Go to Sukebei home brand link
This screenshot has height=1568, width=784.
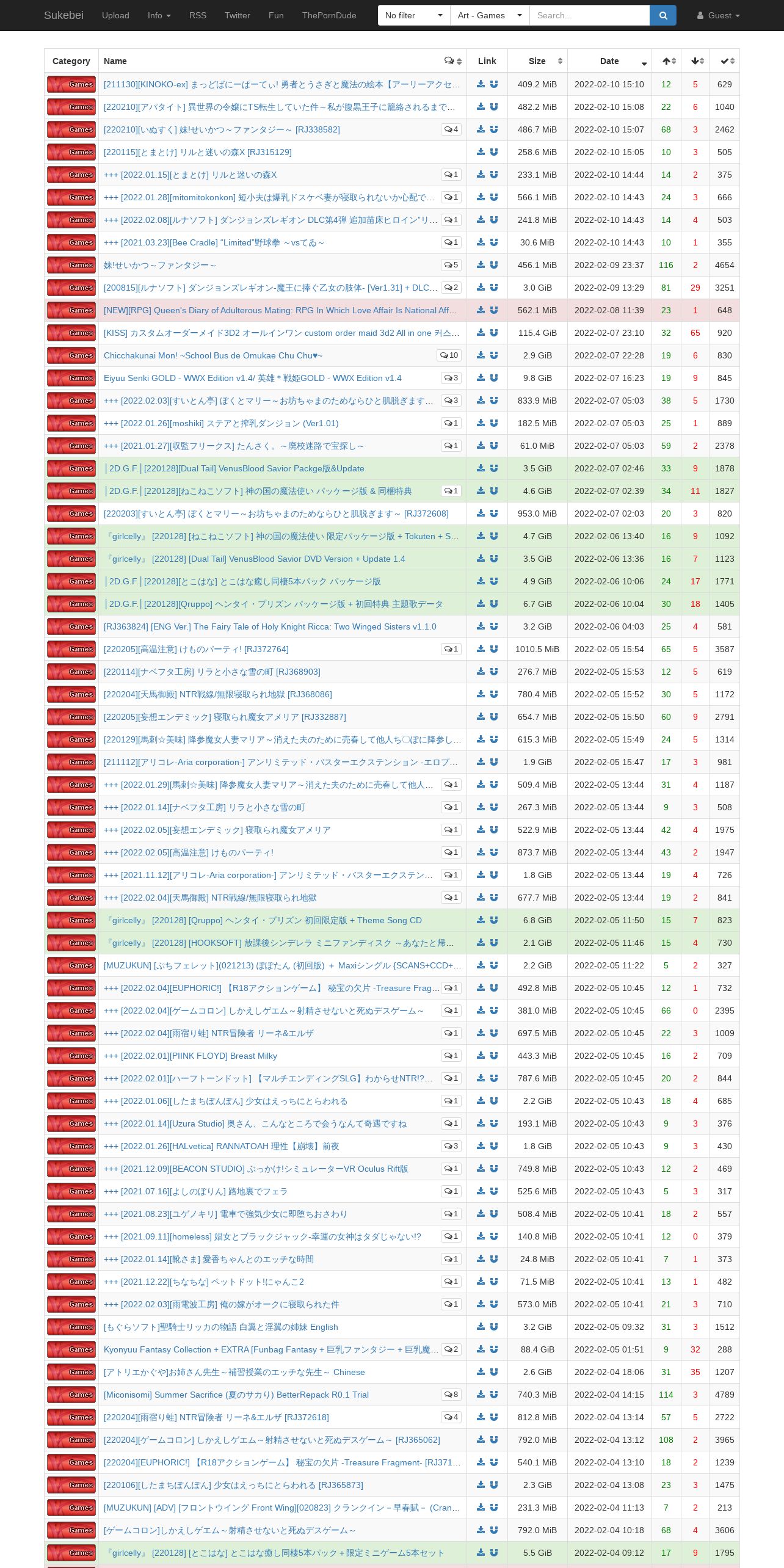[x=64, y=15]
